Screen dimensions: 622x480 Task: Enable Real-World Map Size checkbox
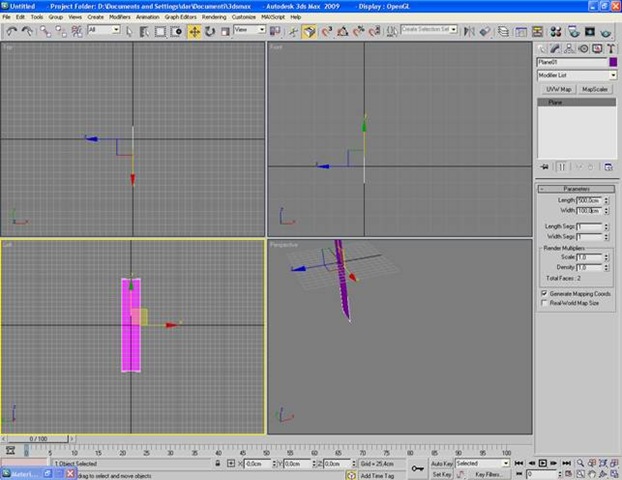point(544,303)
